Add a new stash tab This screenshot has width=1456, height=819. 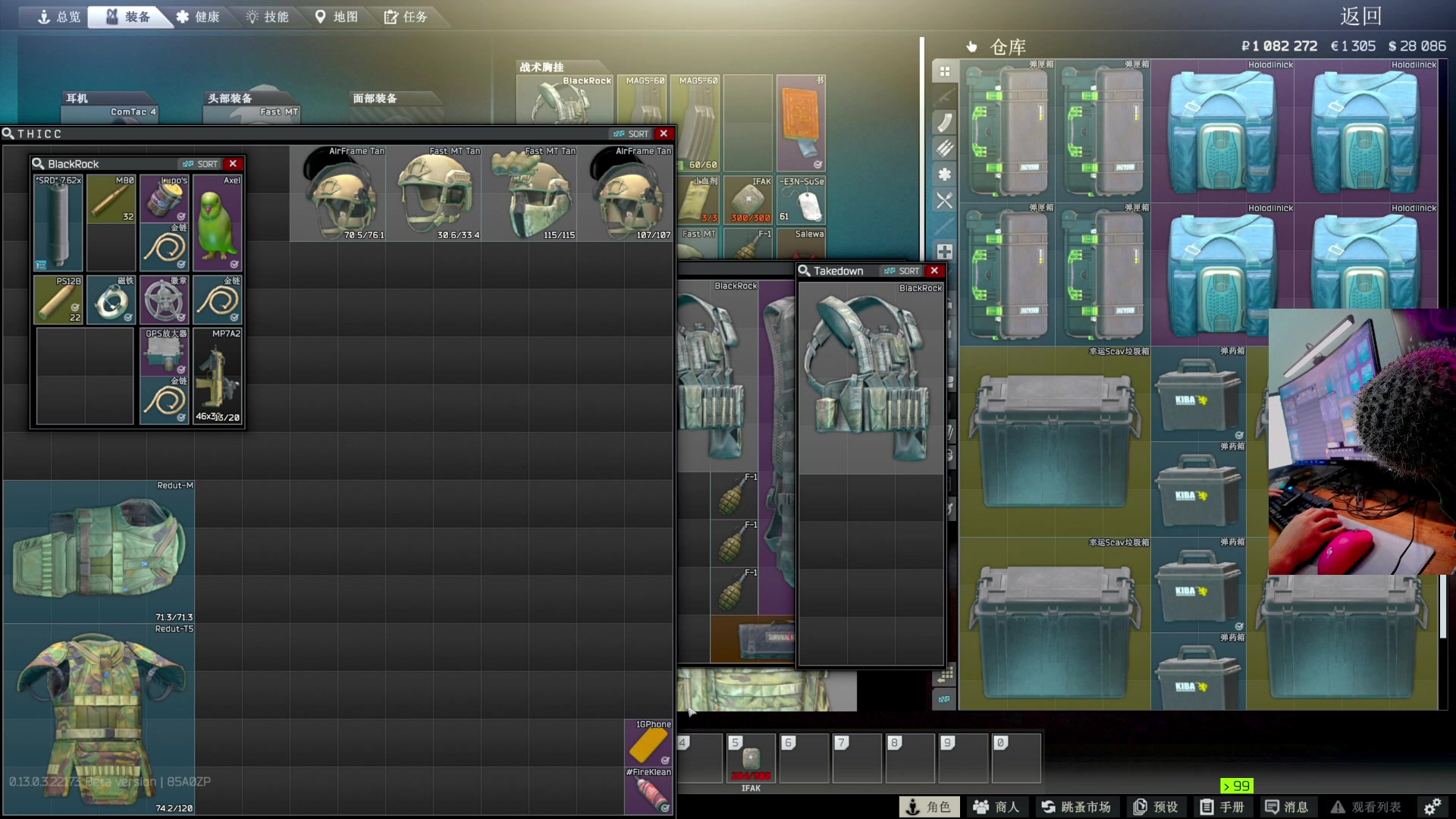pyautogui.click(x=945, y=251)
